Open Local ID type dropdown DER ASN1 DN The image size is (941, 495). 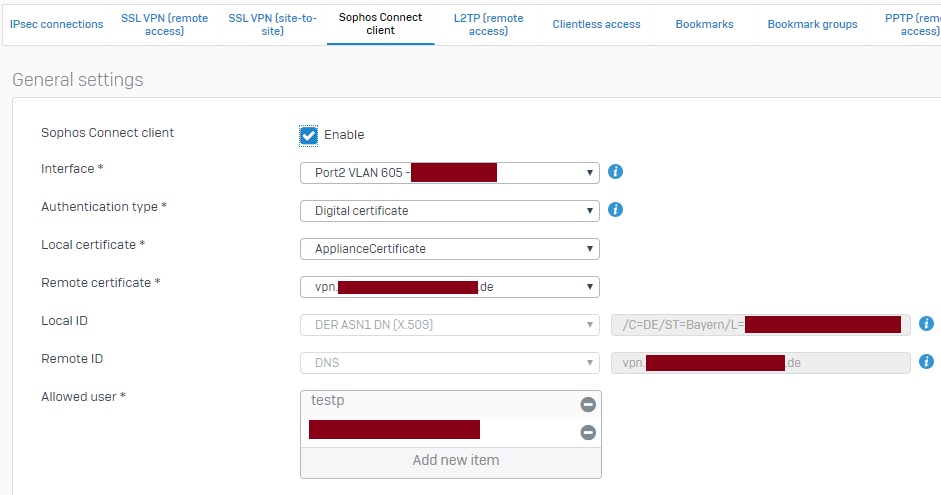(x=449, y=325)
